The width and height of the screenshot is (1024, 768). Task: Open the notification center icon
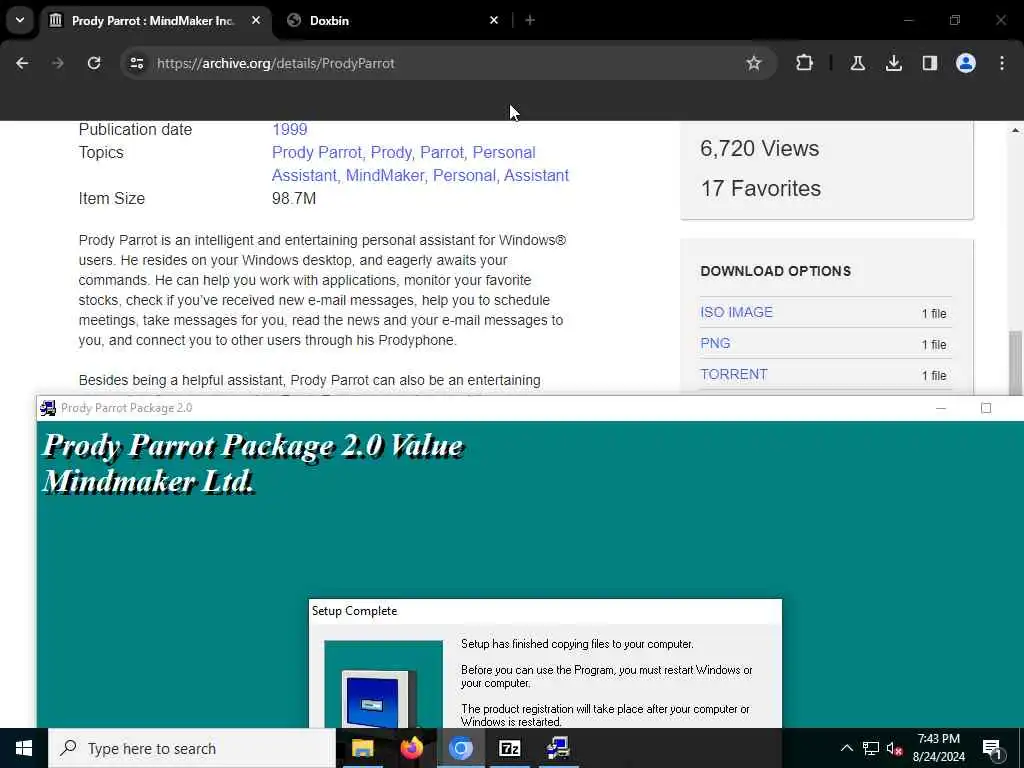(x=992, y=748)
